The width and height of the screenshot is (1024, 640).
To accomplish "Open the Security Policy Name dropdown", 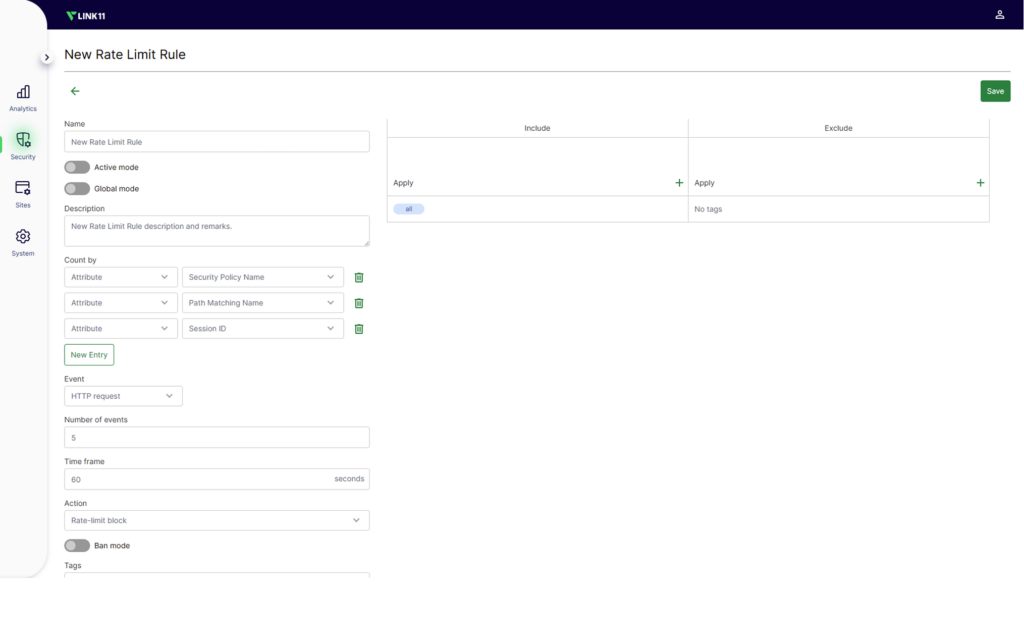I will (263, 277).
